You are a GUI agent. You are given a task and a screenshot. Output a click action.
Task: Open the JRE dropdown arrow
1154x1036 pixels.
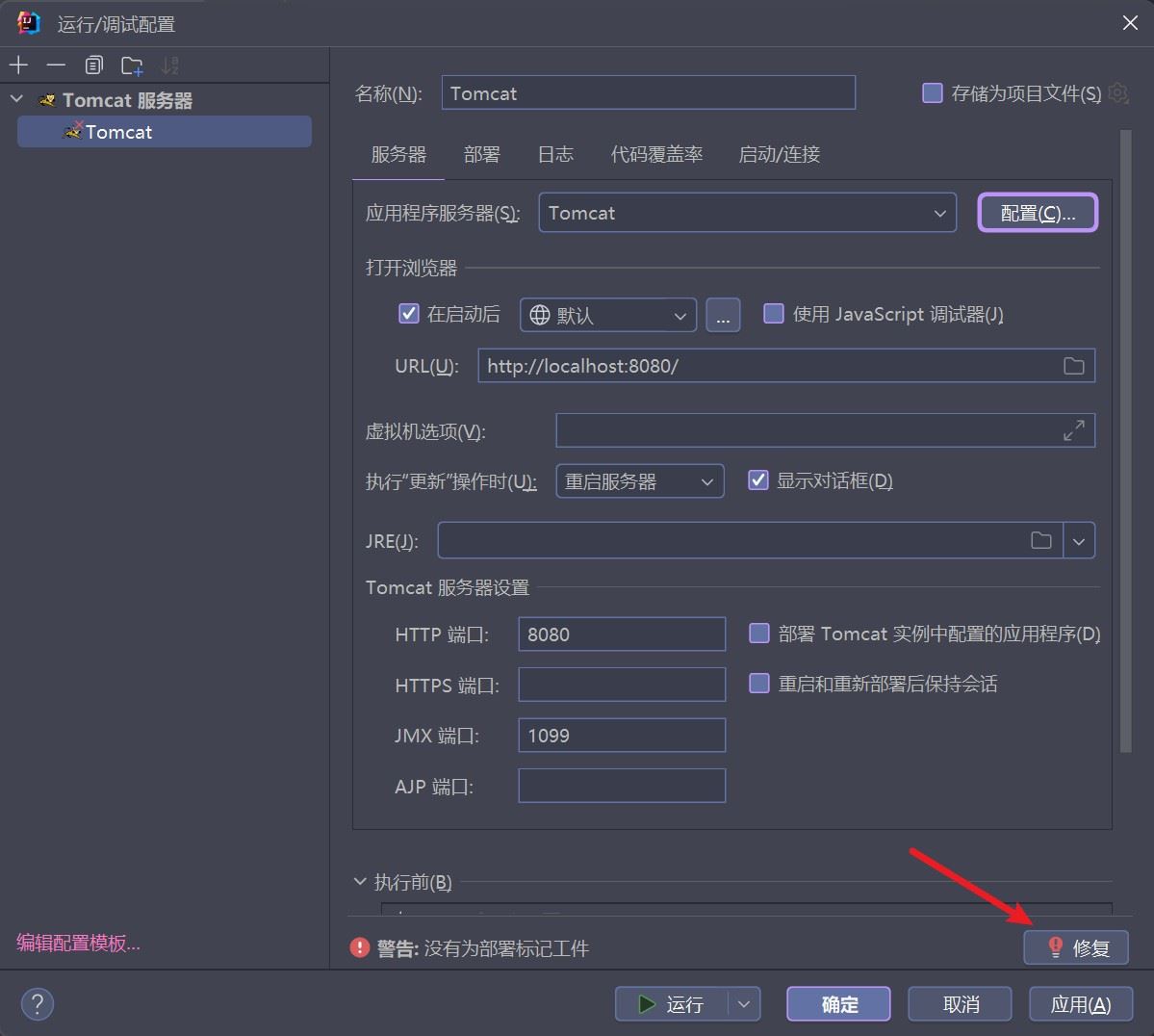(1079, 541)
